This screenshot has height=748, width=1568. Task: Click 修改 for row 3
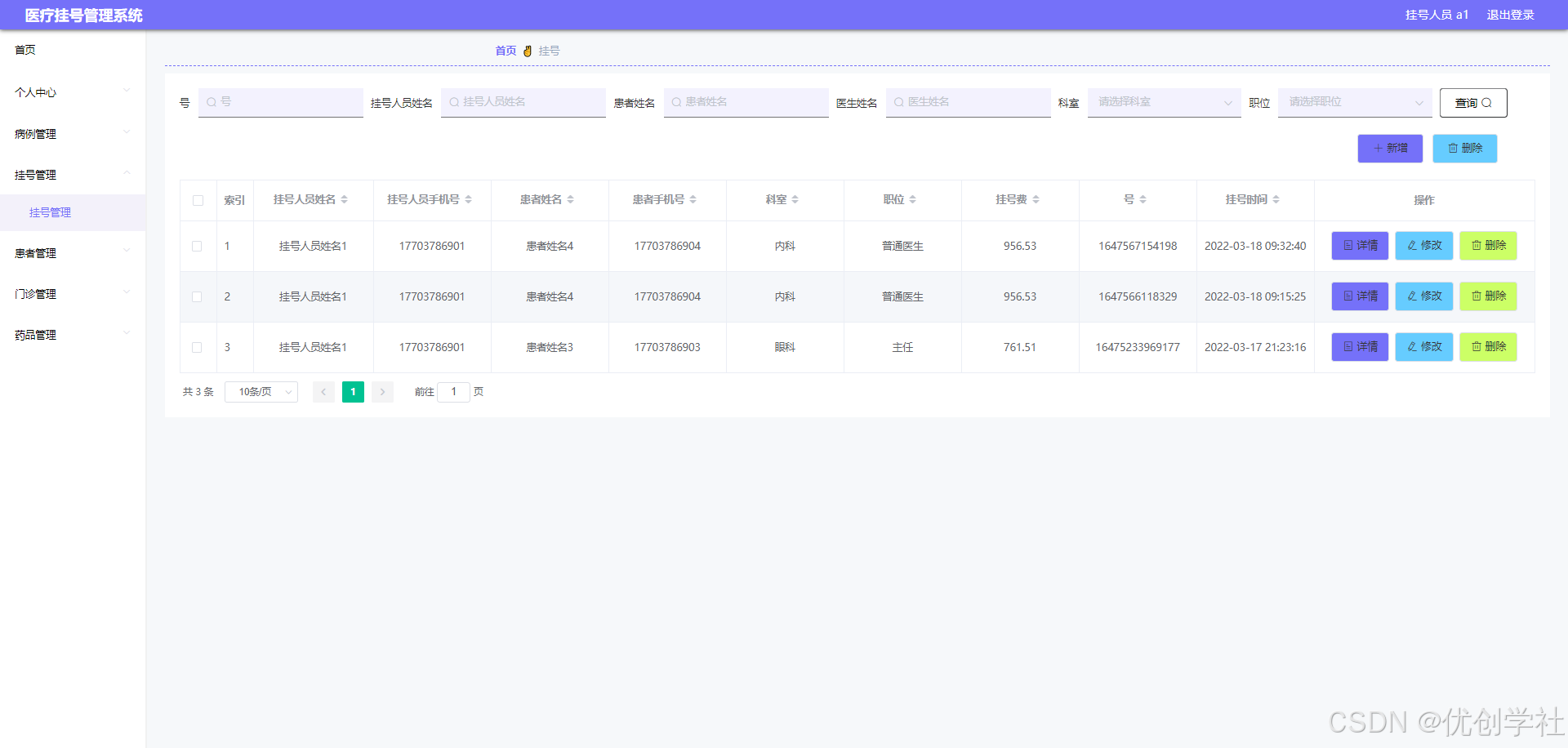pyautogui.click(x=1424, y=347)
